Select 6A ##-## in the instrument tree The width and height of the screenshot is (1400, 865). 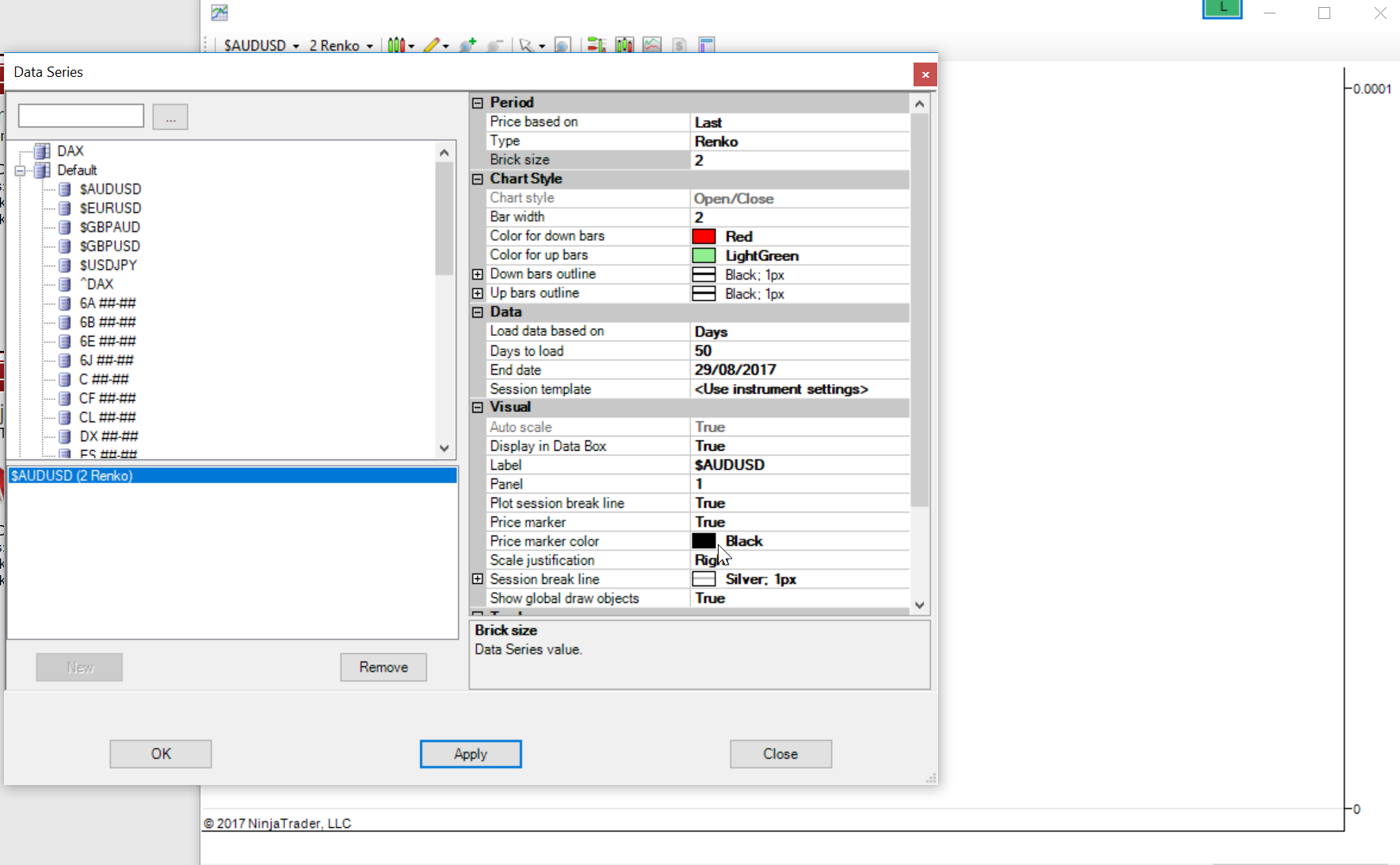click(x=107, y=303)
